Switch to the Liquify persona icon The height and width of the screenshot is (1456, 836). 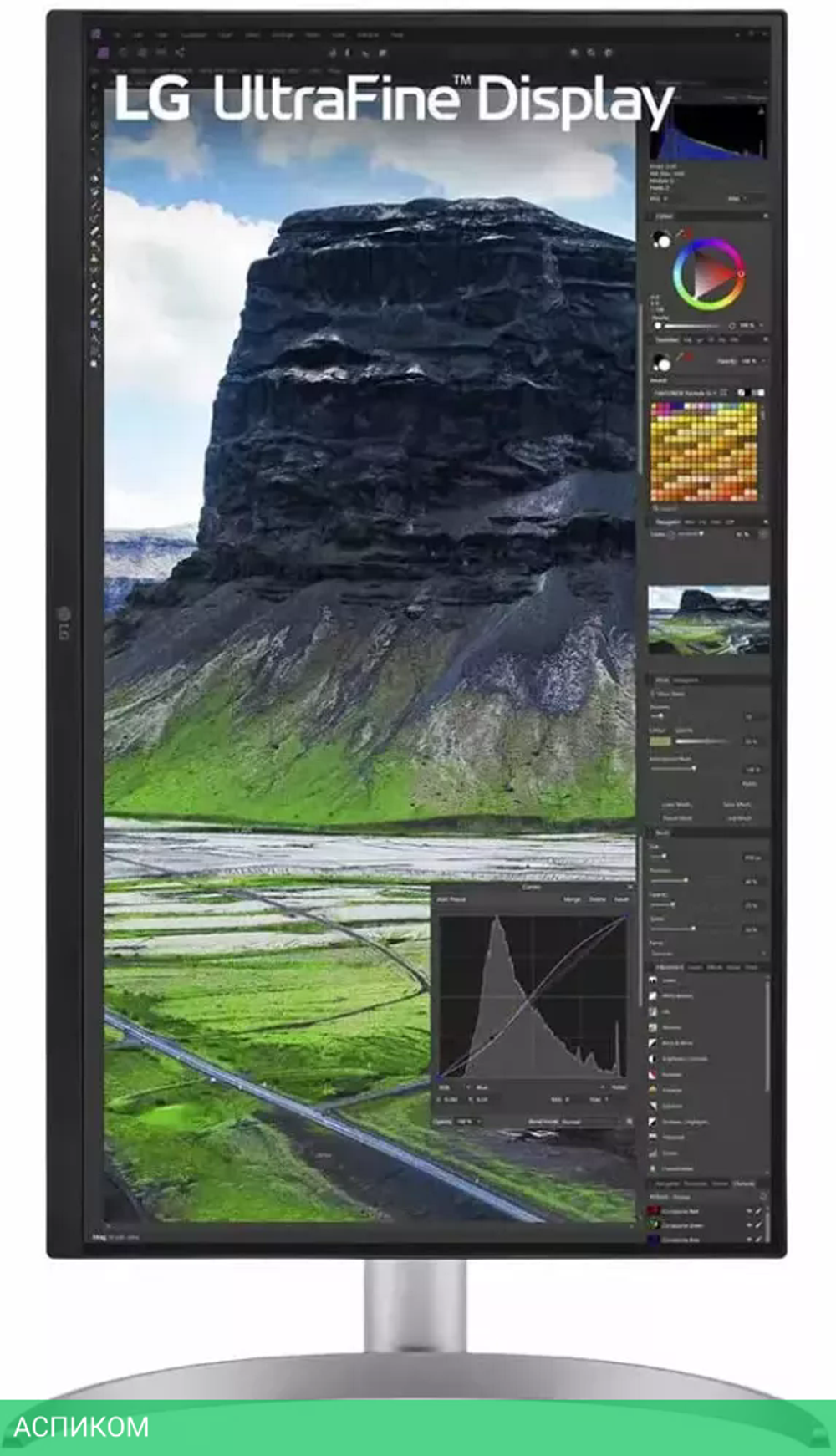(123, 52)
